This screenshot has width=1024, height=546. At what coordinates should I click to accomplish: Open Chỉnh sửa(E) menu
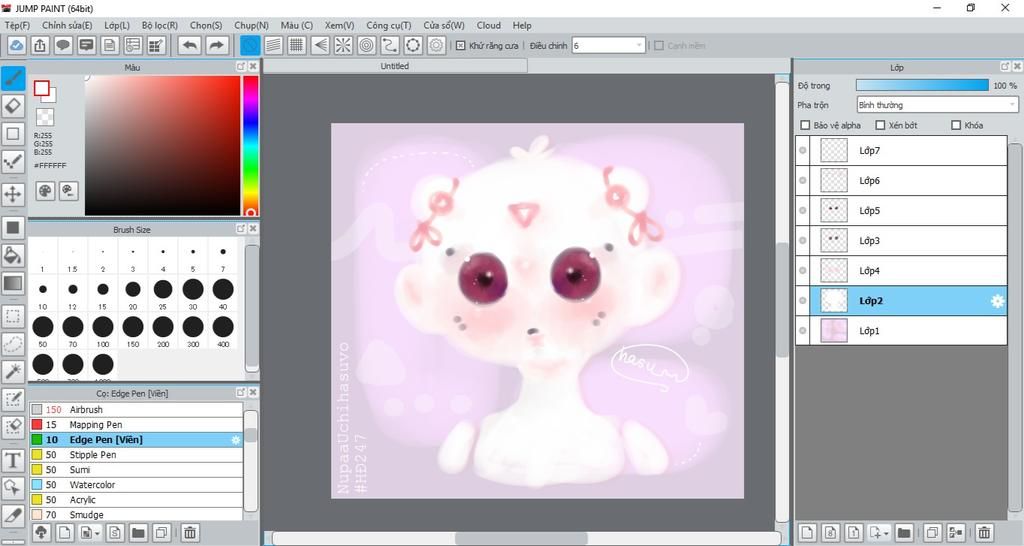coord(67,25)
